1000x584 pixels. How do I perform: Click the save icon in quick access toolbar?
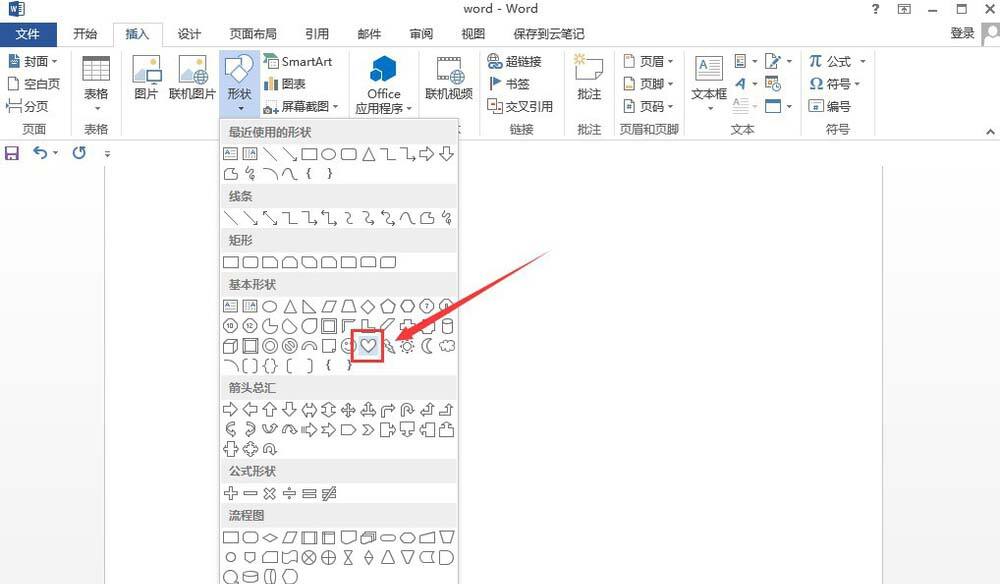tap(11, 153)
